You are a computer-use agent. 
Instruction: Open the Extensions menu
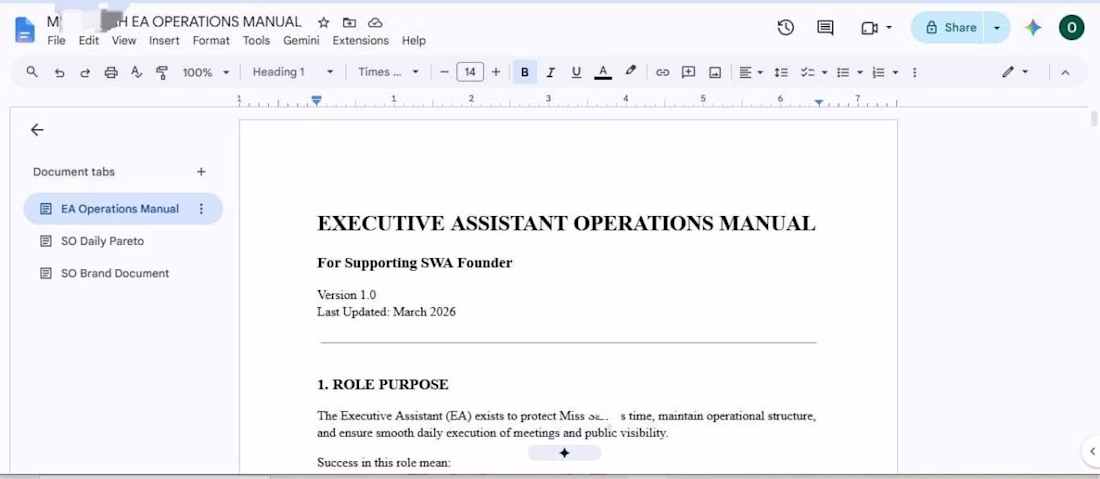(x=361, y=41)
